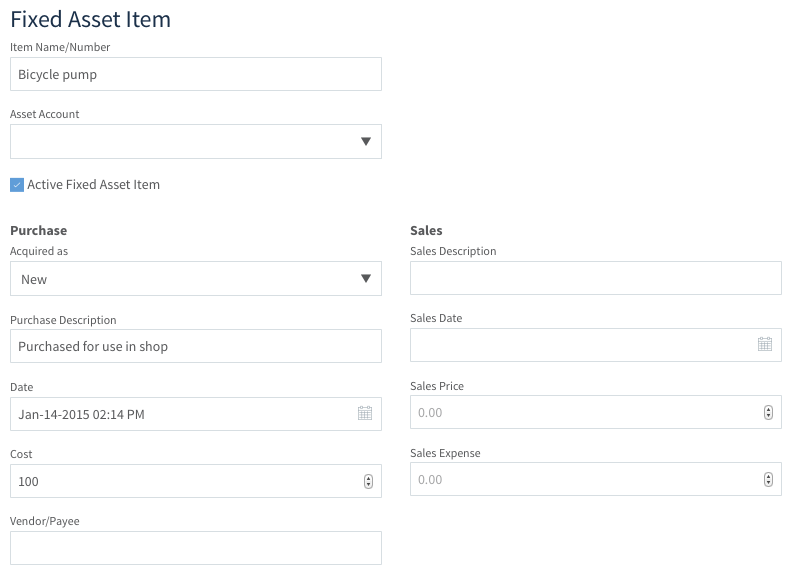Focus the Vendor/Payee text field

196,548
